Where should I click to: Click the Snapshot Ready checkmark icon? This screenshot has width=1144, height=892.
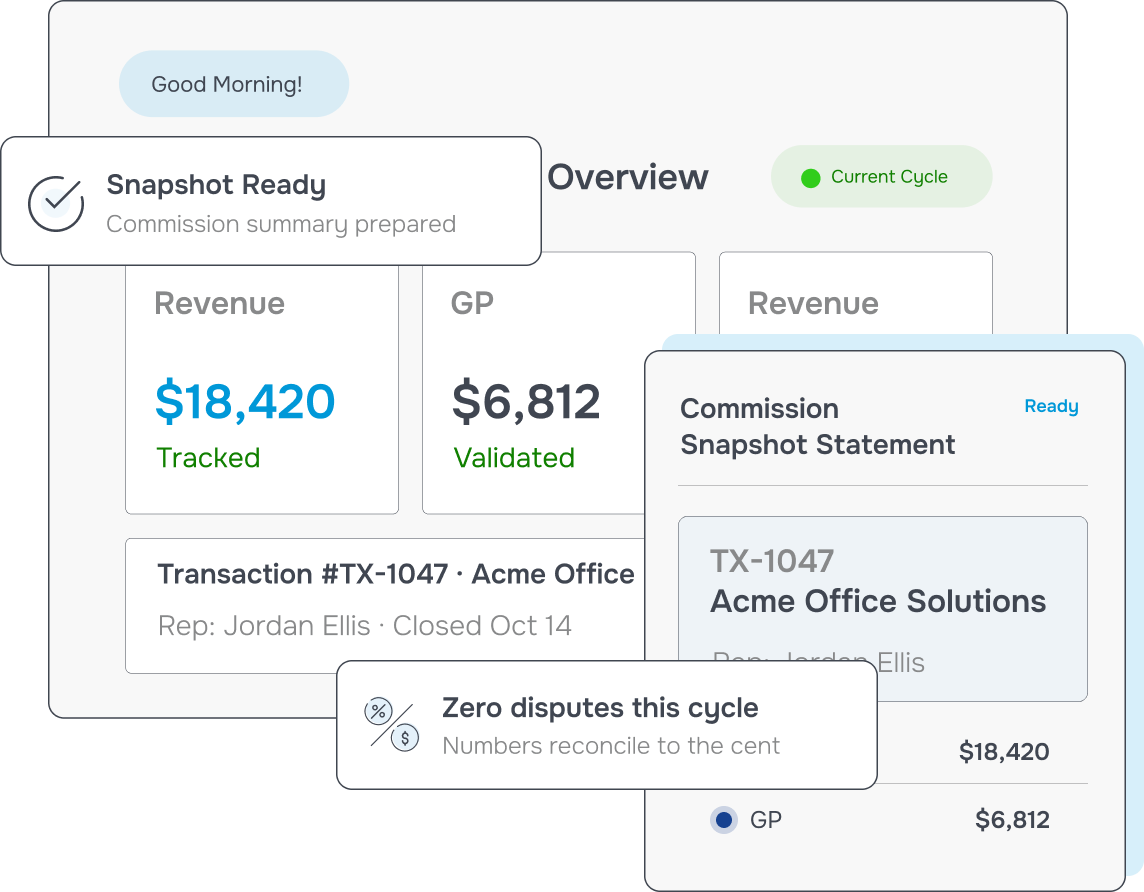pyautogui.click(x=56, y=203)
